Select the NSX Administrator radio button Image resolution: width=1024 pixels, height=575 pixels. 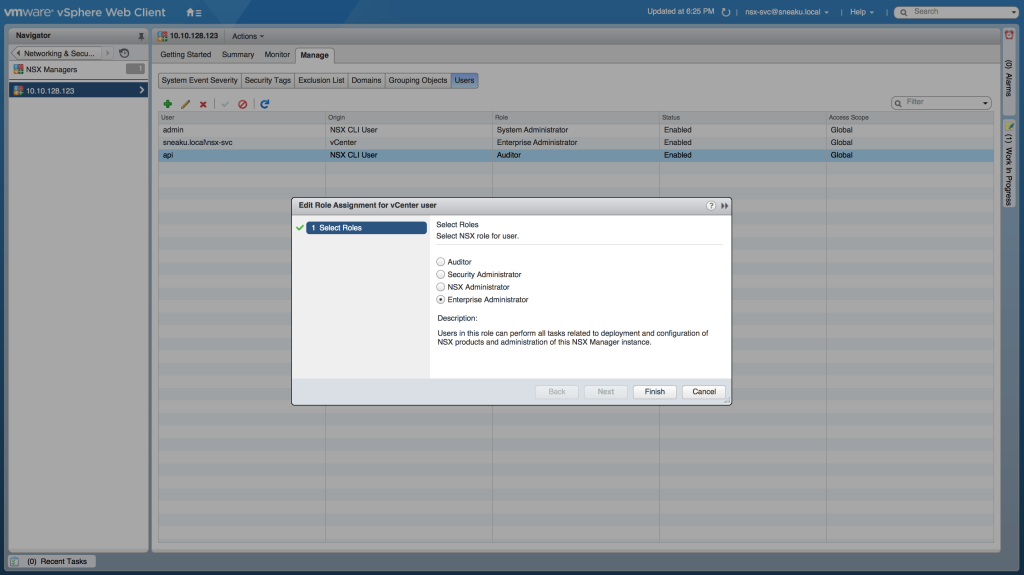(441, 287)
